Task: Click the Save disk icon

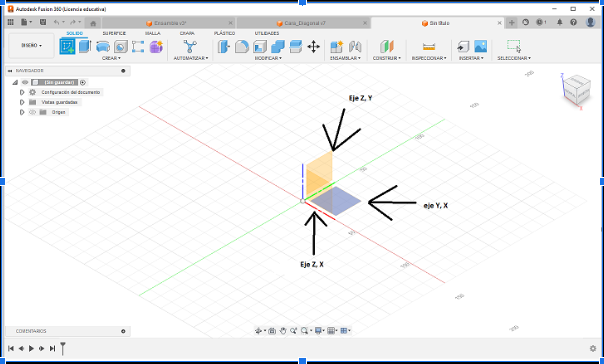Action: coord(43,22)
